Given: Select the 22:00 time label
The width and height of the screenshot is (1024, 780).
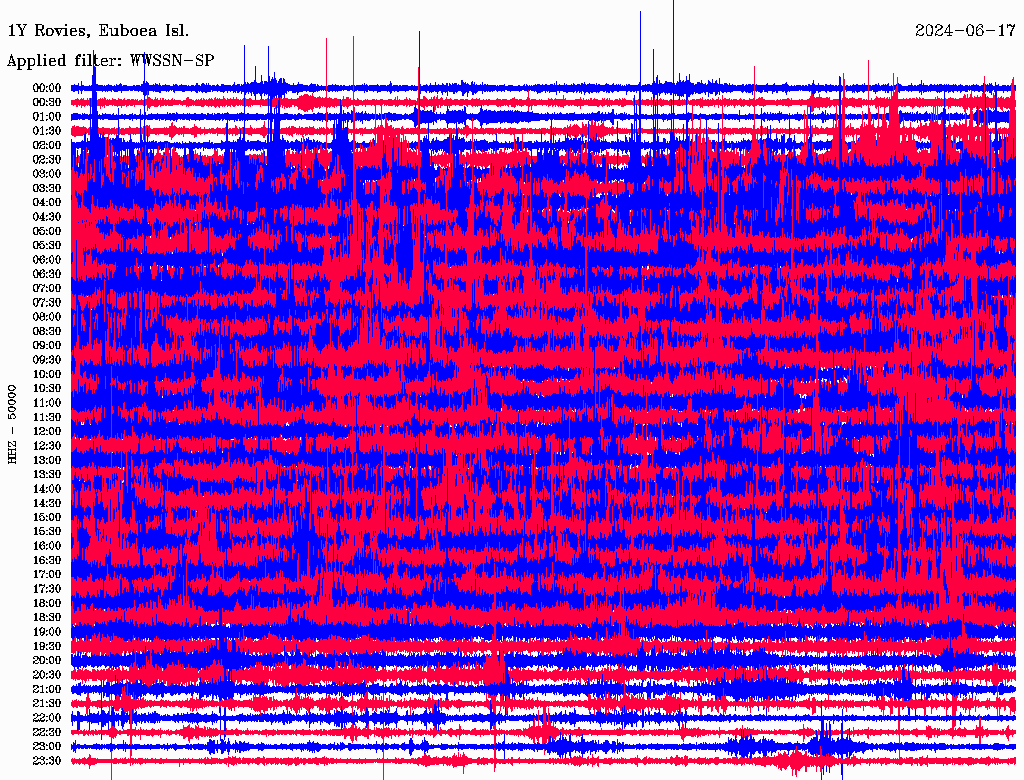Looking at the screenshot, I should (47, 719).
